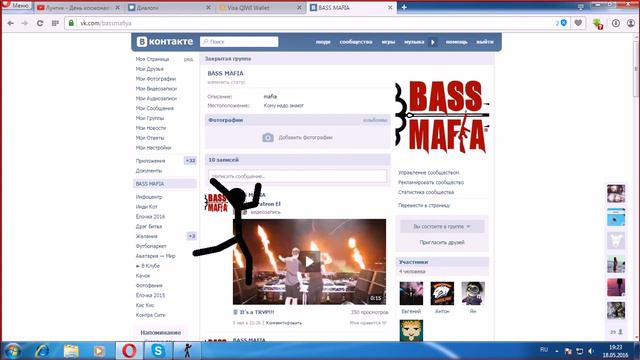Like the post via Мне нравится
The width and height of the screenshot is (640, 360).
click(x=368, y=323)
